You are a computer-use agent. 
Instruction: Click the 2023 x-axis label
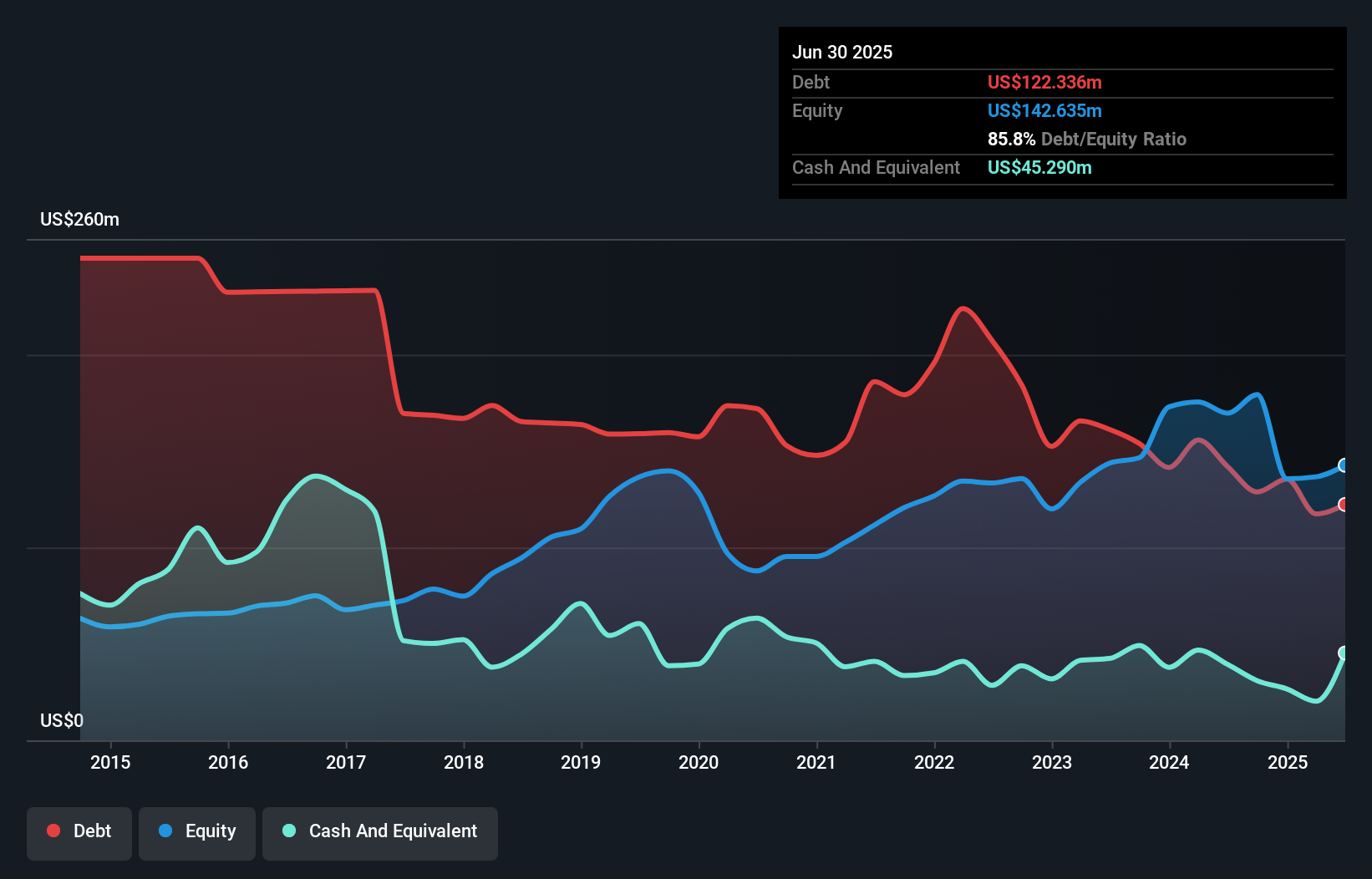[1052, 762]
